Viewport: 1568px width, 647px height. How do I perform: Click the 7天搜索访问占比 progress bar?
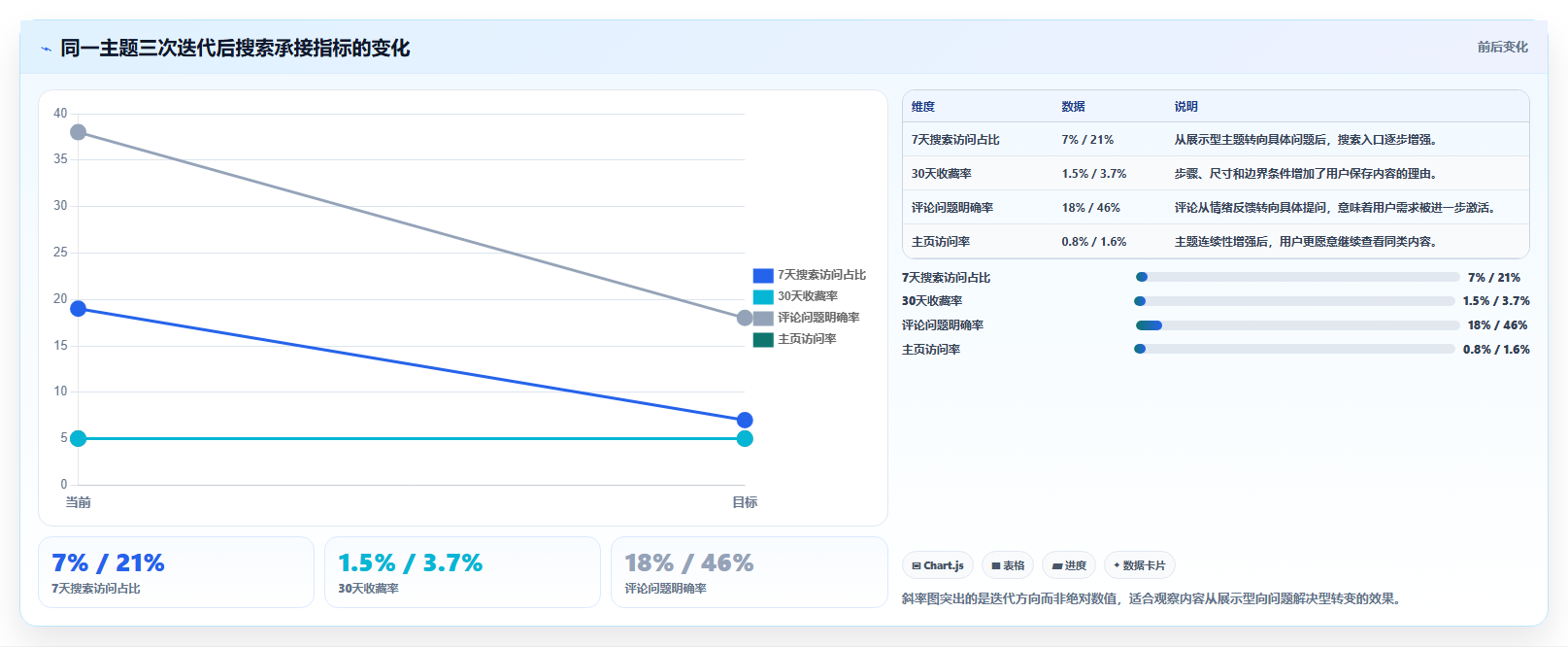[x=1297, y=277]
